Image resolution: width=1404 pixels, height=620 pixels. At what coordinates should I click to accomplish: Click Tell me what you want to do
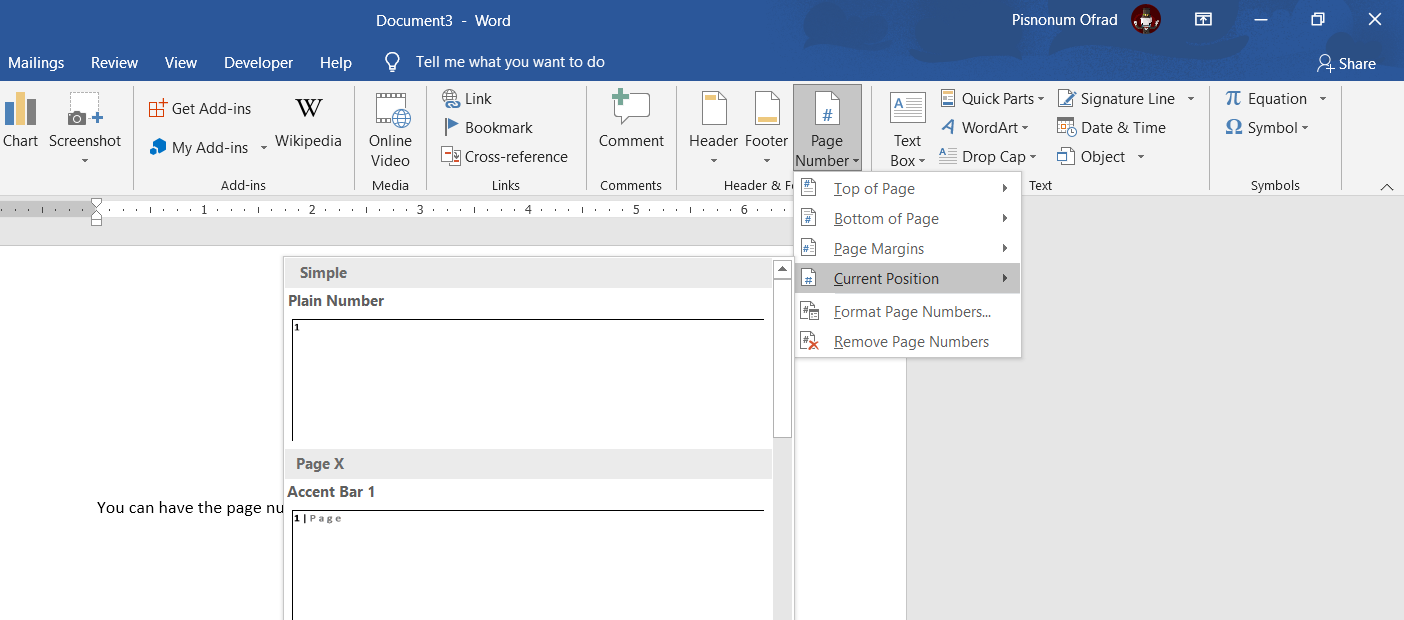tap(510, 62)
